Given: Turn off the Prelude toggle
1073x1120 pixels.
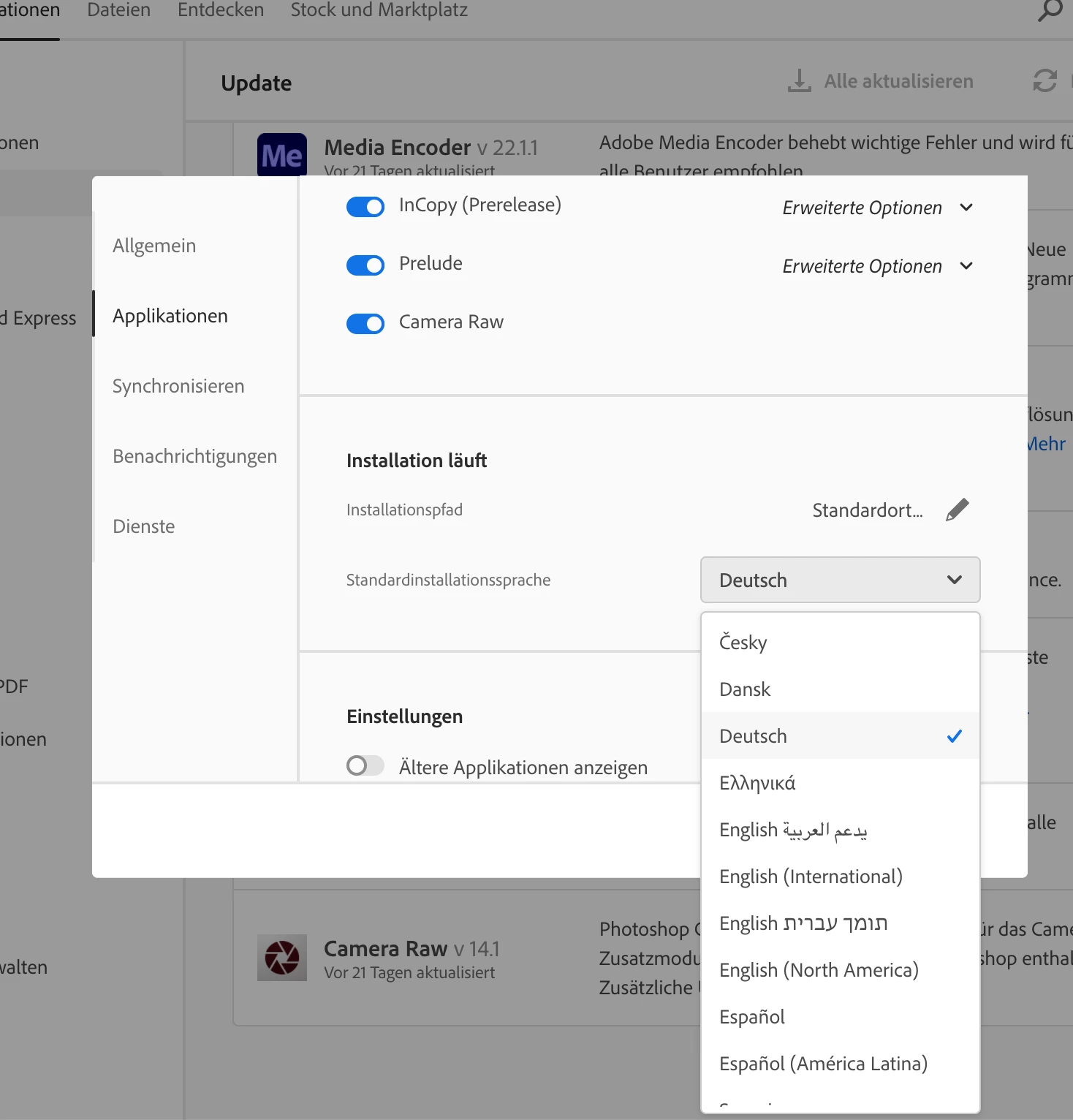Looking at the screenshot, I should coord(365,265).
